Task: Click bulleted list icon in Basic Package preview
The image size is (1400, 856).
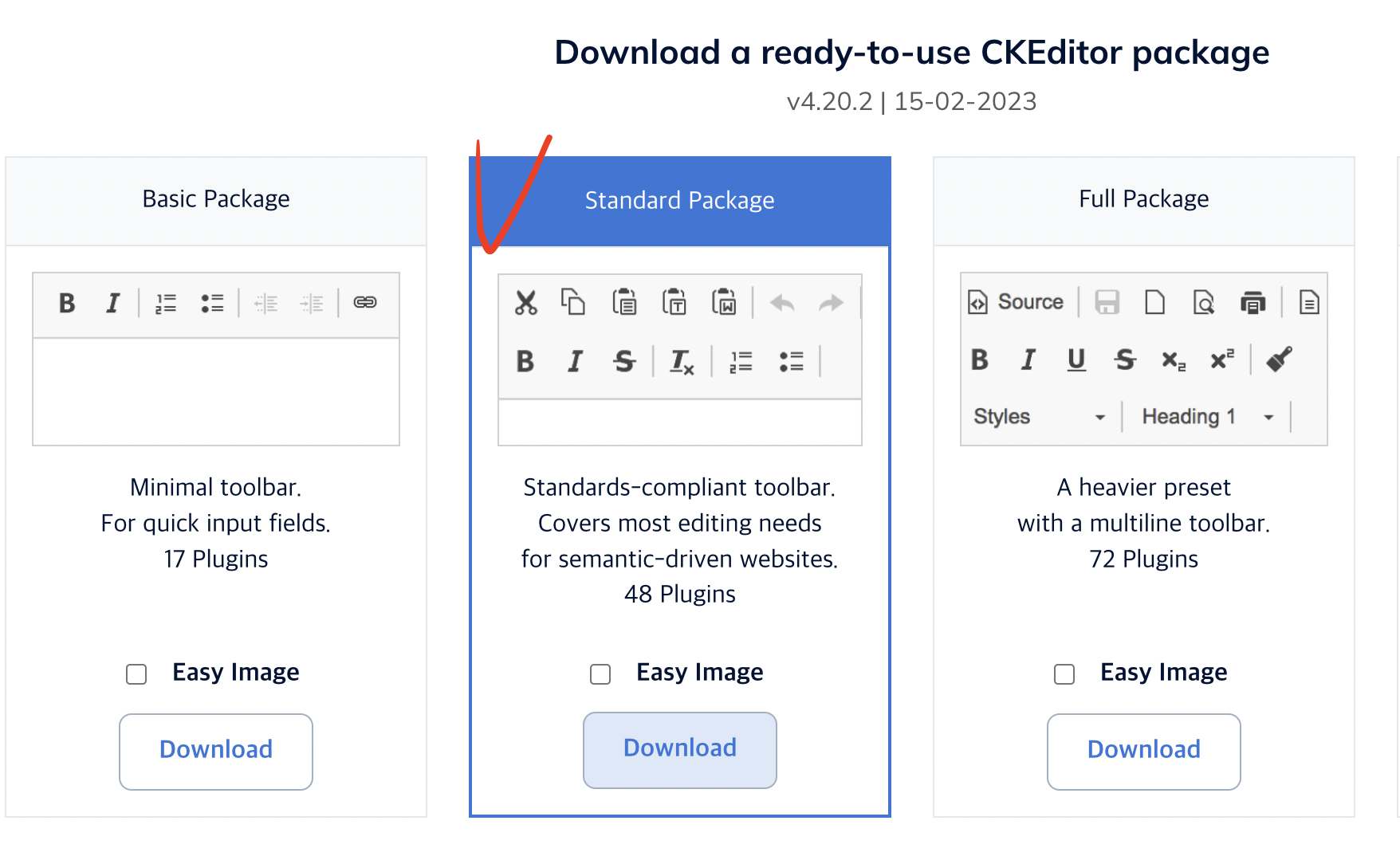Action: pyautogui.click(x=212, y=303)
